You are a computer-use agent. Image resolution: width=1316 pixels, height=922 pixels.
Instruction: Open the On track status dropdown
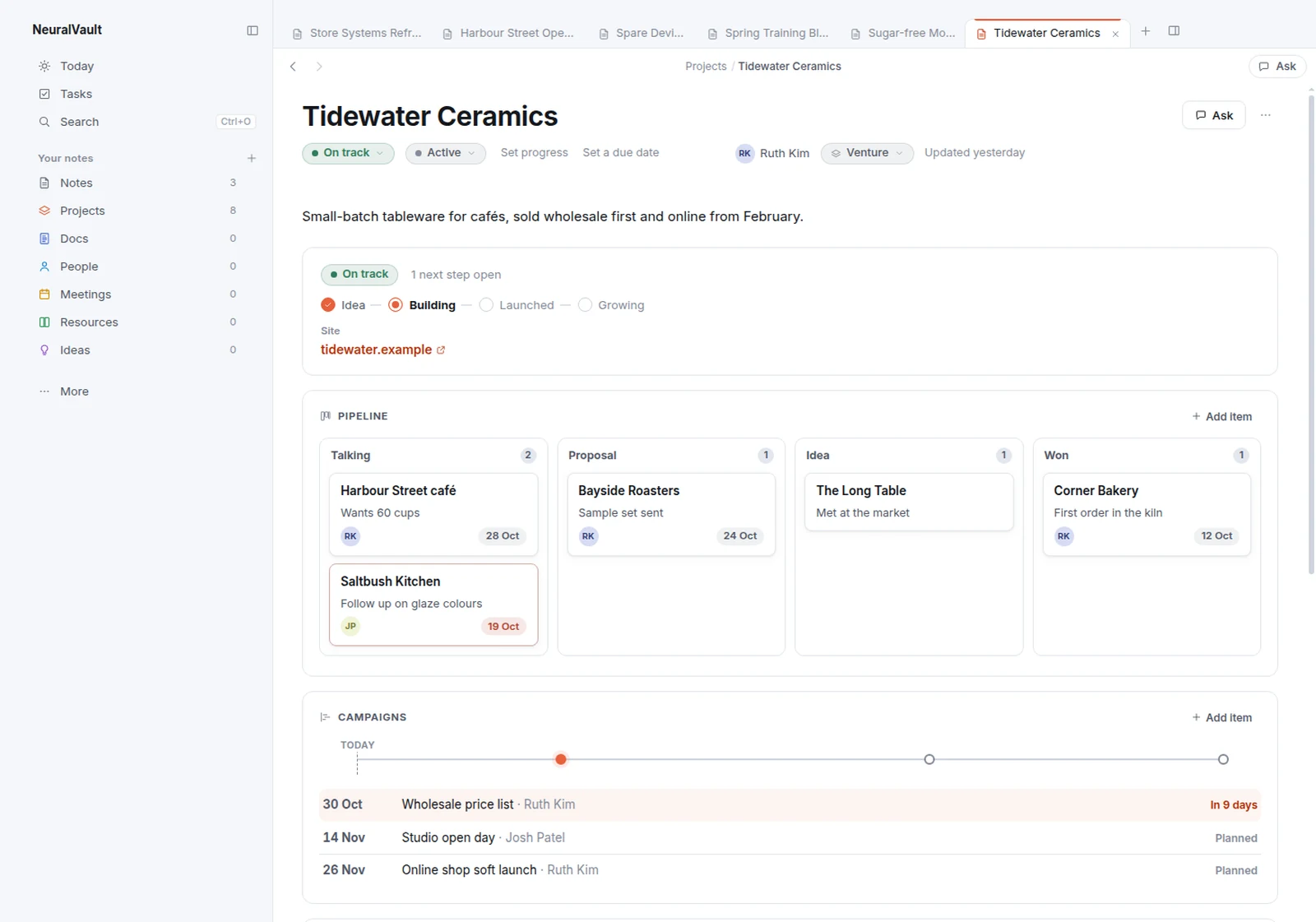pyautogui.click(x=348, y=153)
